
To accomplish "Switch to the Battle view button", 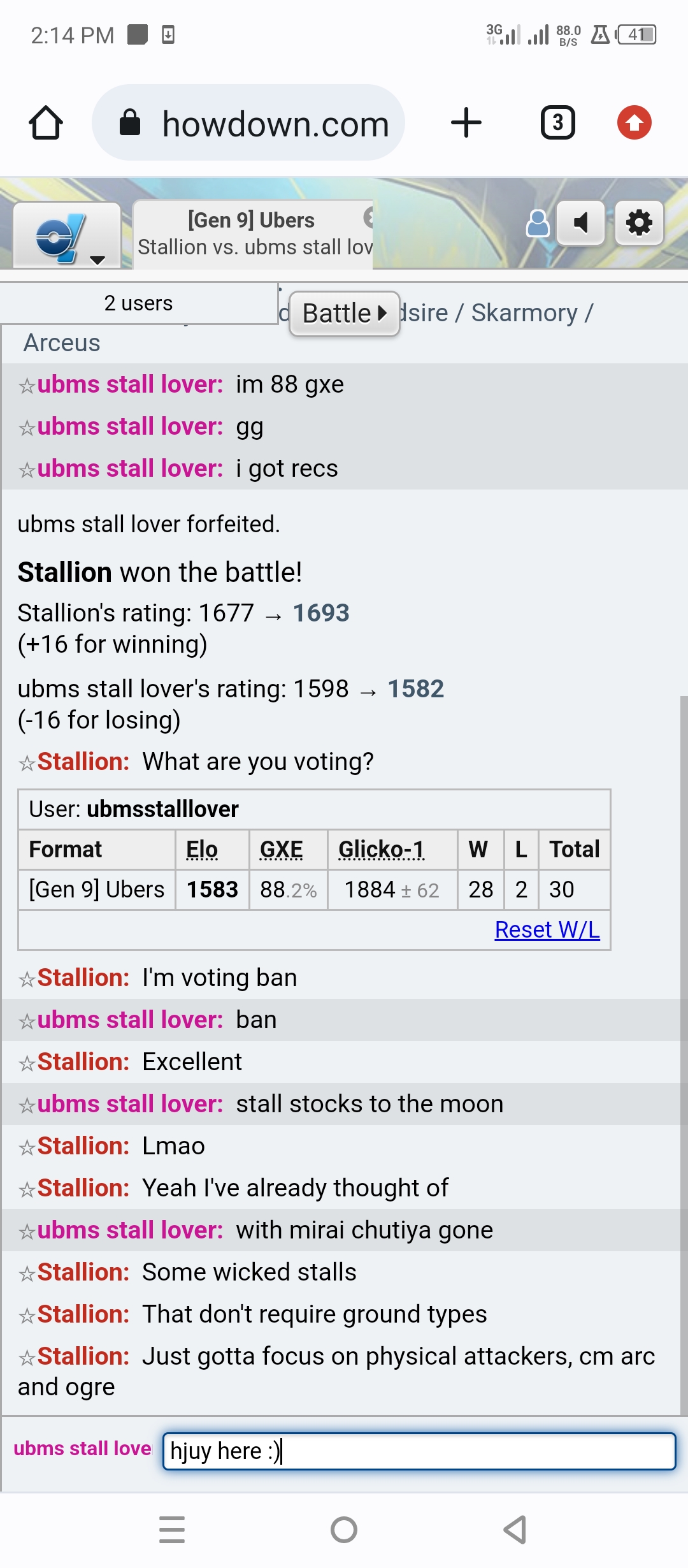I will 345,314.
